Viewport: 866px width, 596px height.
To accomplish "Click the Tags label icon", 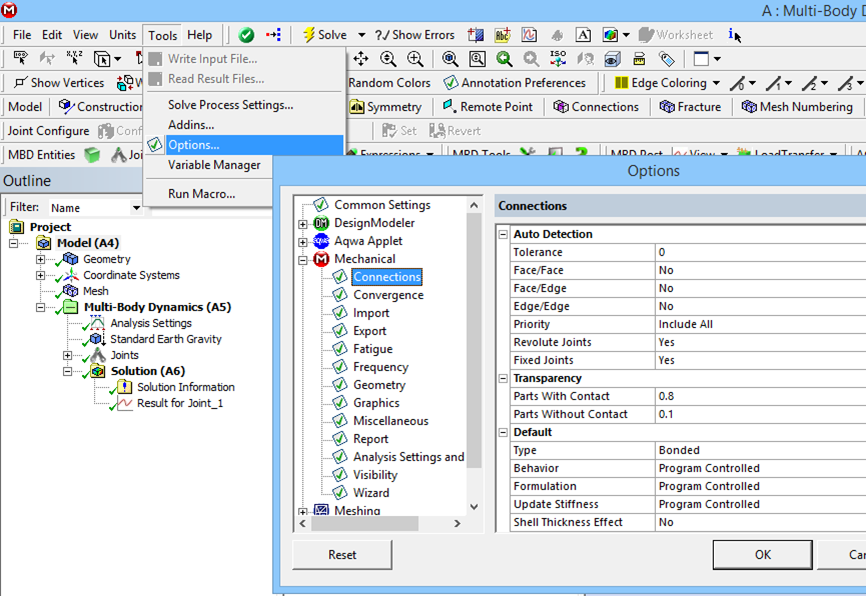I will coord(667,59).
